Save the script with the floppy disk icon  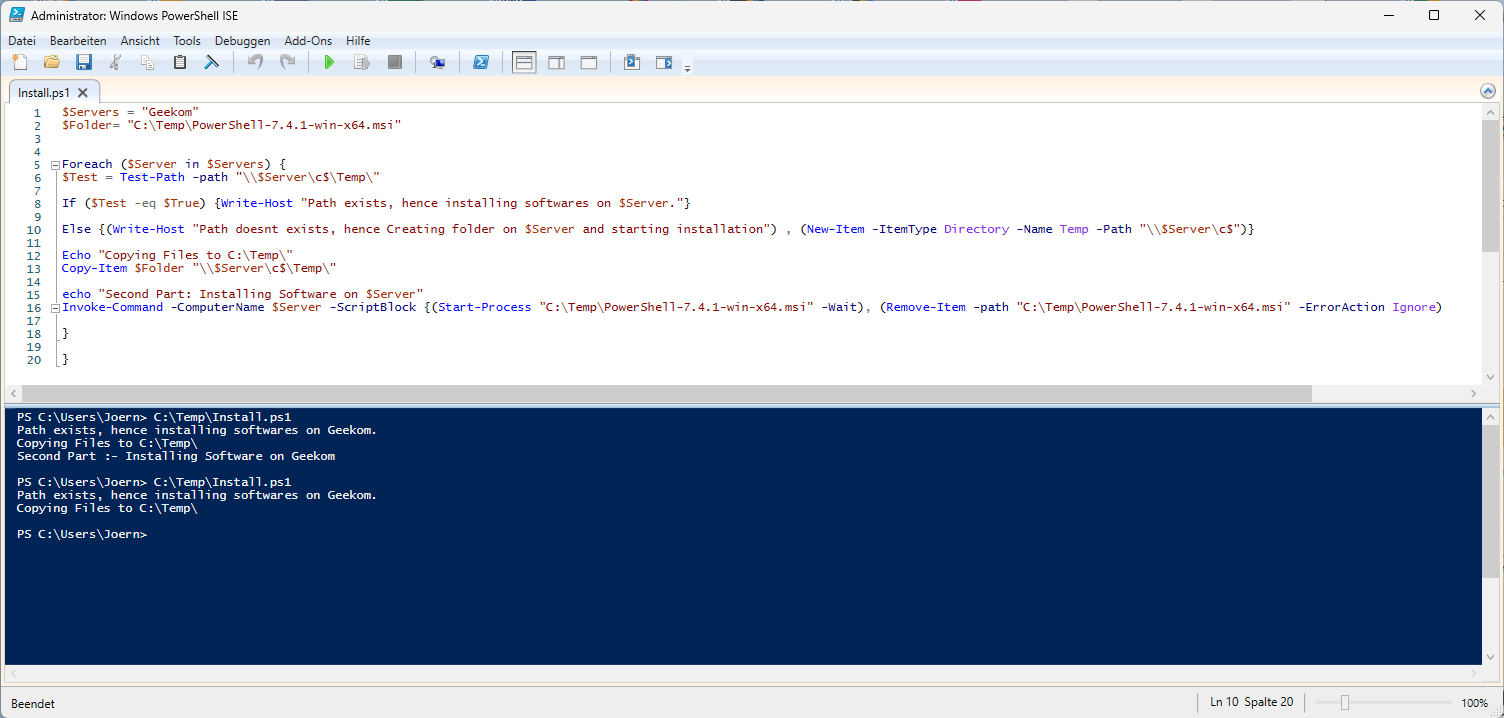point(84,62)
